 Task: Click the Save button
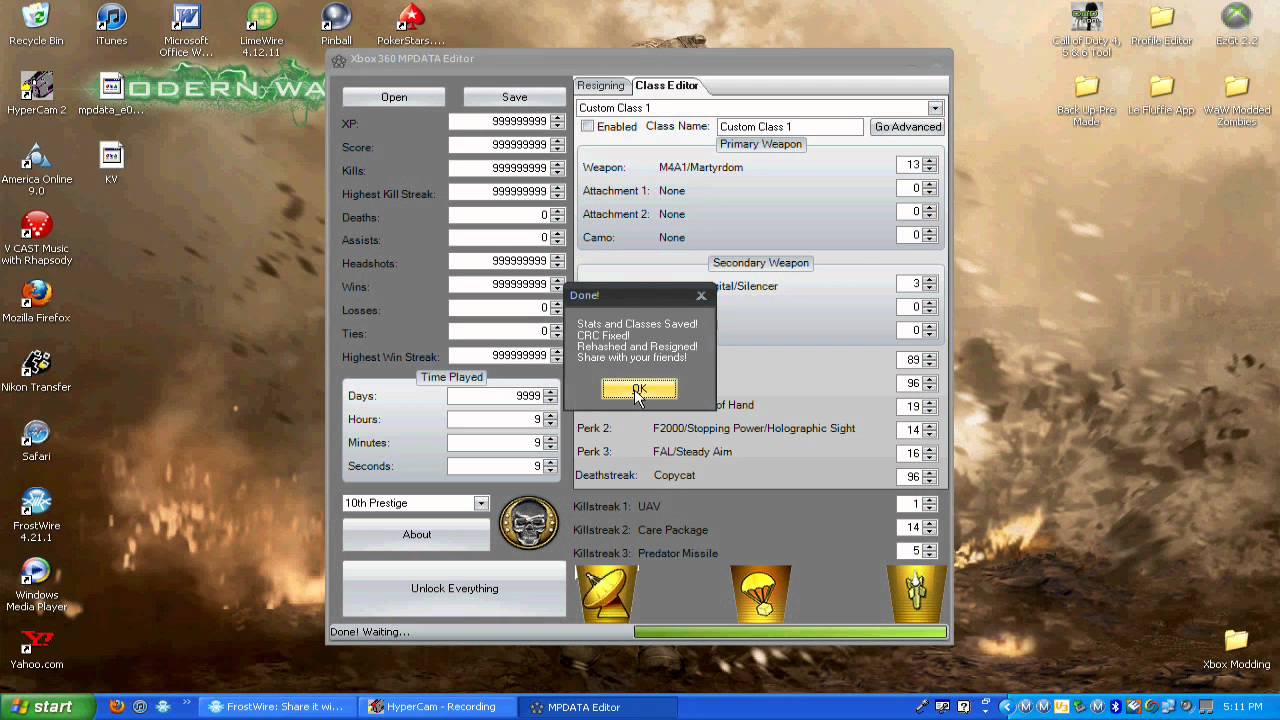[514, 97]
